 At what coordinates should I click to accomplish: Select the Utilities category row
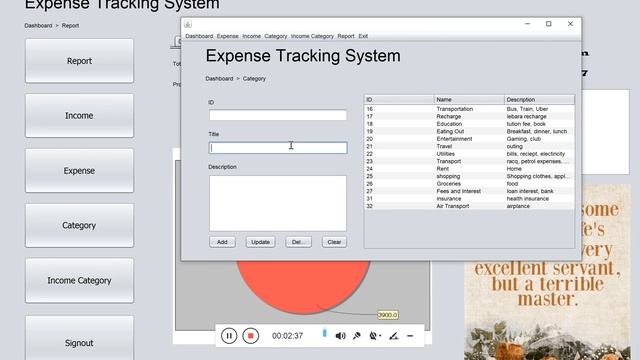click(x=469, y=154)
